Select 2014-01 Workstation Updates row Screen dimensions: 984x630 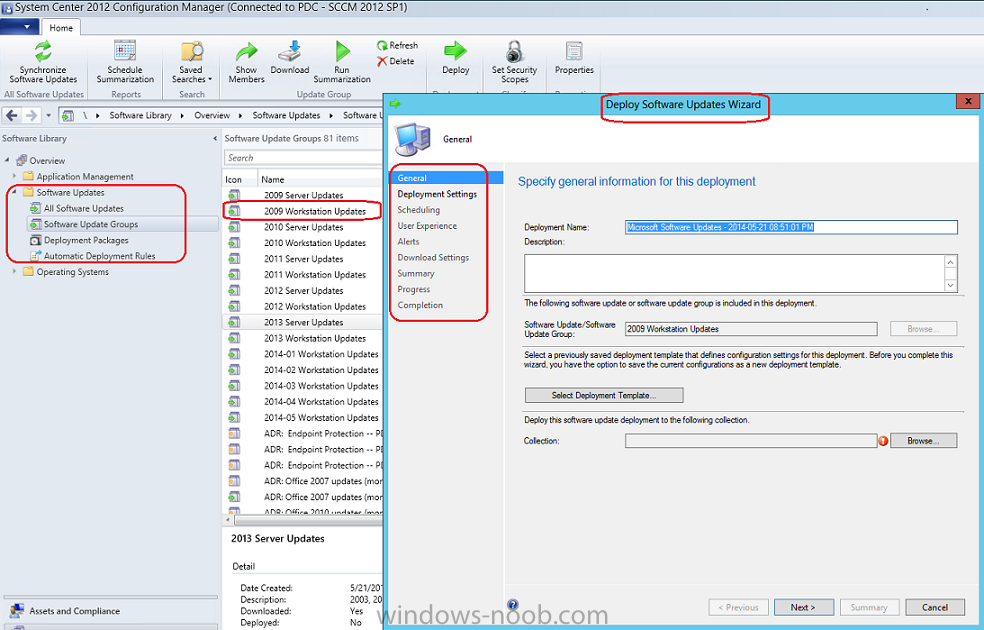click(303, 354)
